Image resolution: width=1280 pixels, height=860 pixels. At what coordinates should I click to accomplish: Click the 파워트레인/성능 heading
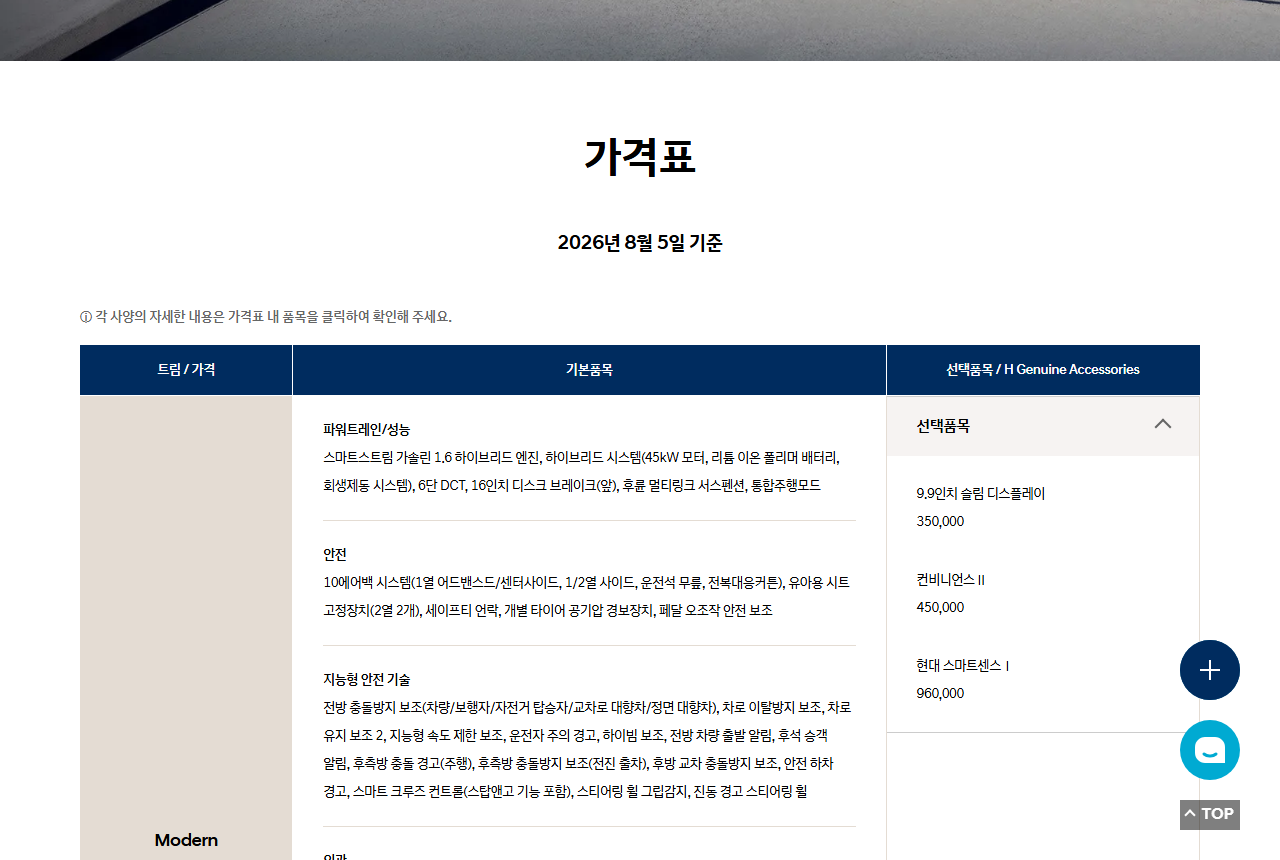tap(366, 429)
